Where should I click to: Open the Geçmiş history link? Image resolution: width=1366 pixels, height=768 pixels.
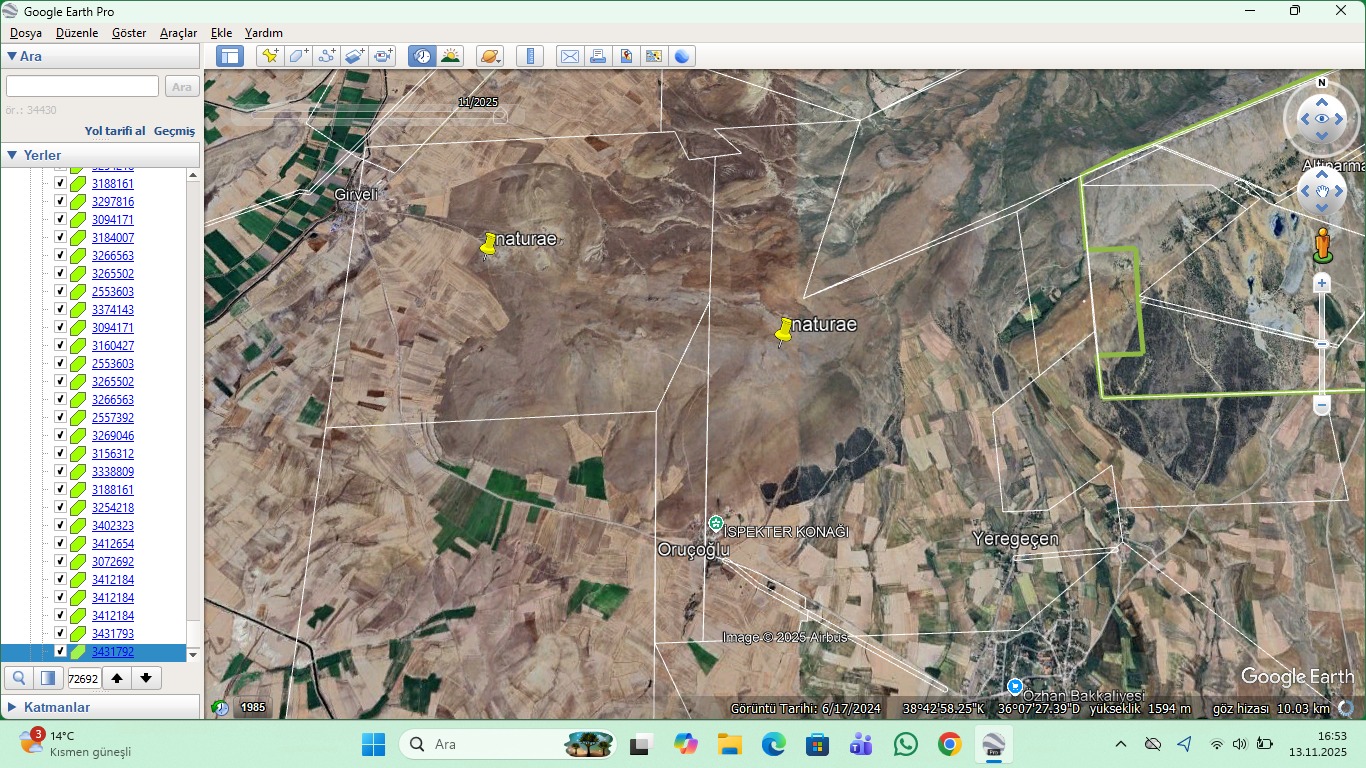[174, 131]
